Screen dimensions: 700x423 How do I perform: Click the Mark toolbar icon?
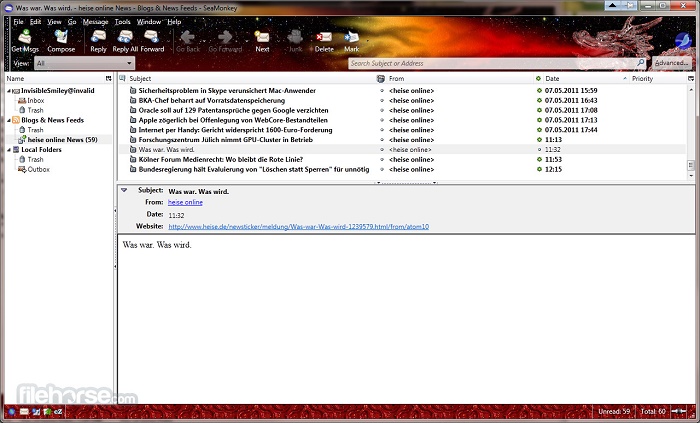pos(351,41)
